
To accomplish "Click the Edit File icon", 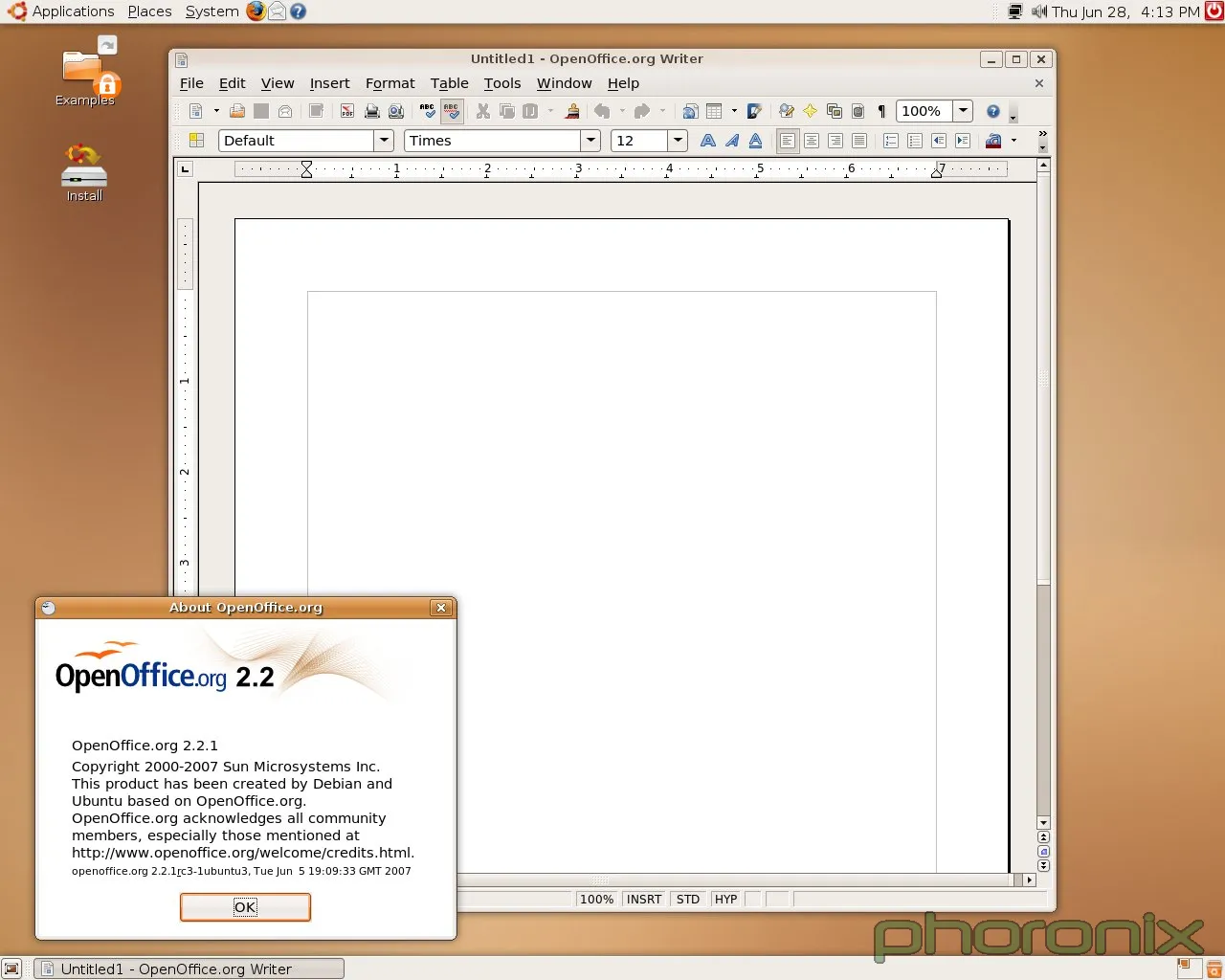I will tap(317, 111).
